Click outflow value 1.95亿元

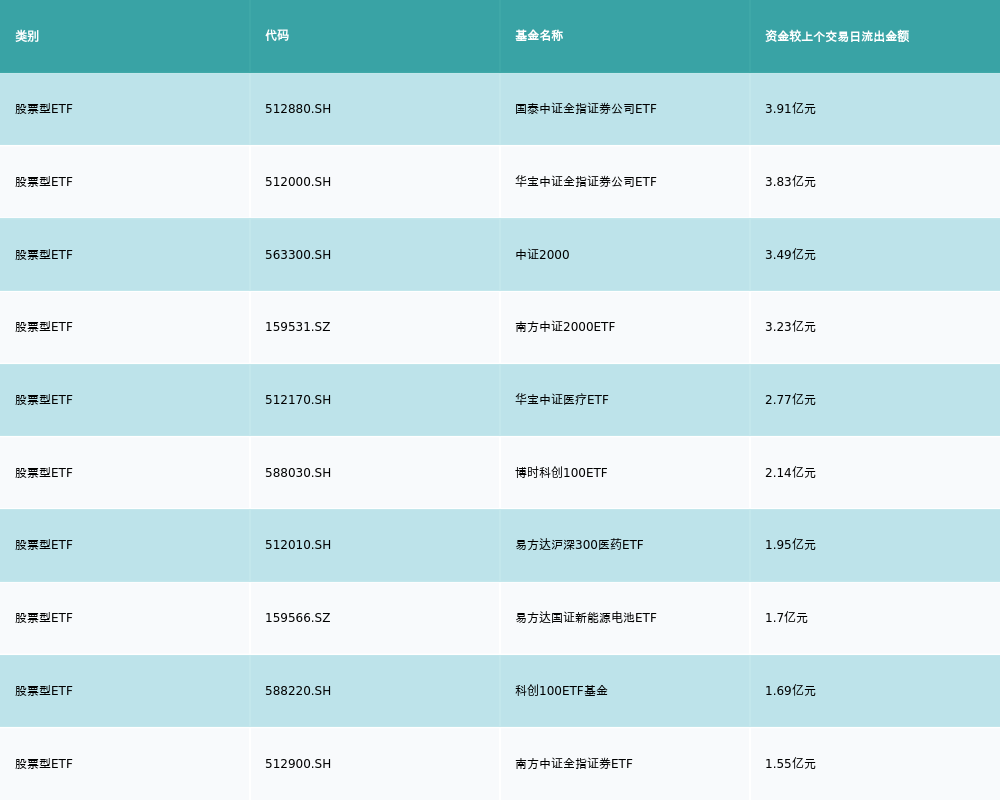[x=790, y=545]
